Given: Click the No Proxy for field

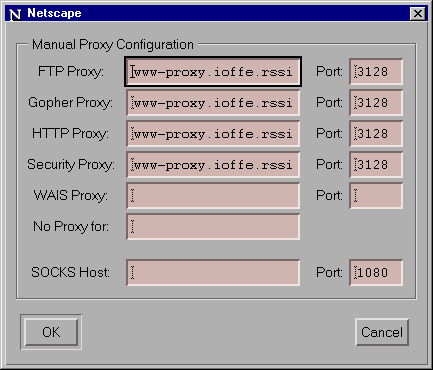Looking at the screenshot, I should pos(213,227).
